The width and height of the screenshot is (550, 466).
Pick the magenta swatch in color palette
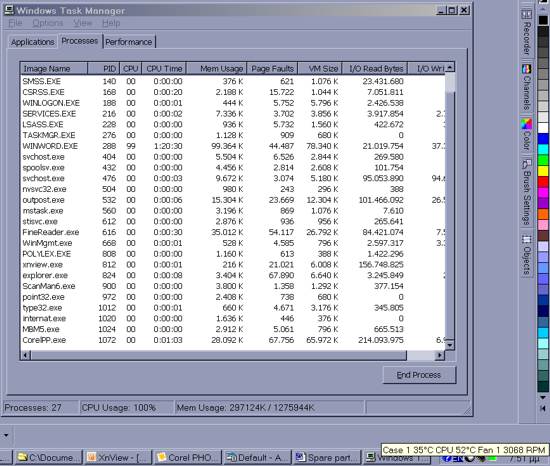543,193
